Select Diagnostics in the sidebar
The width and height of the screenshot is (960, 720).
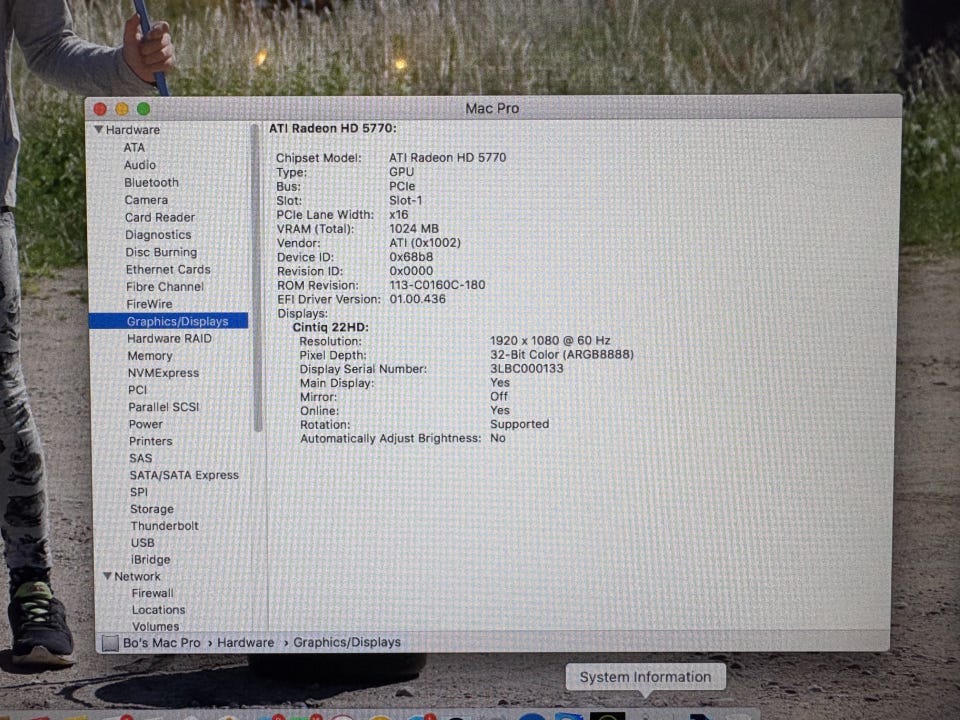158,234
